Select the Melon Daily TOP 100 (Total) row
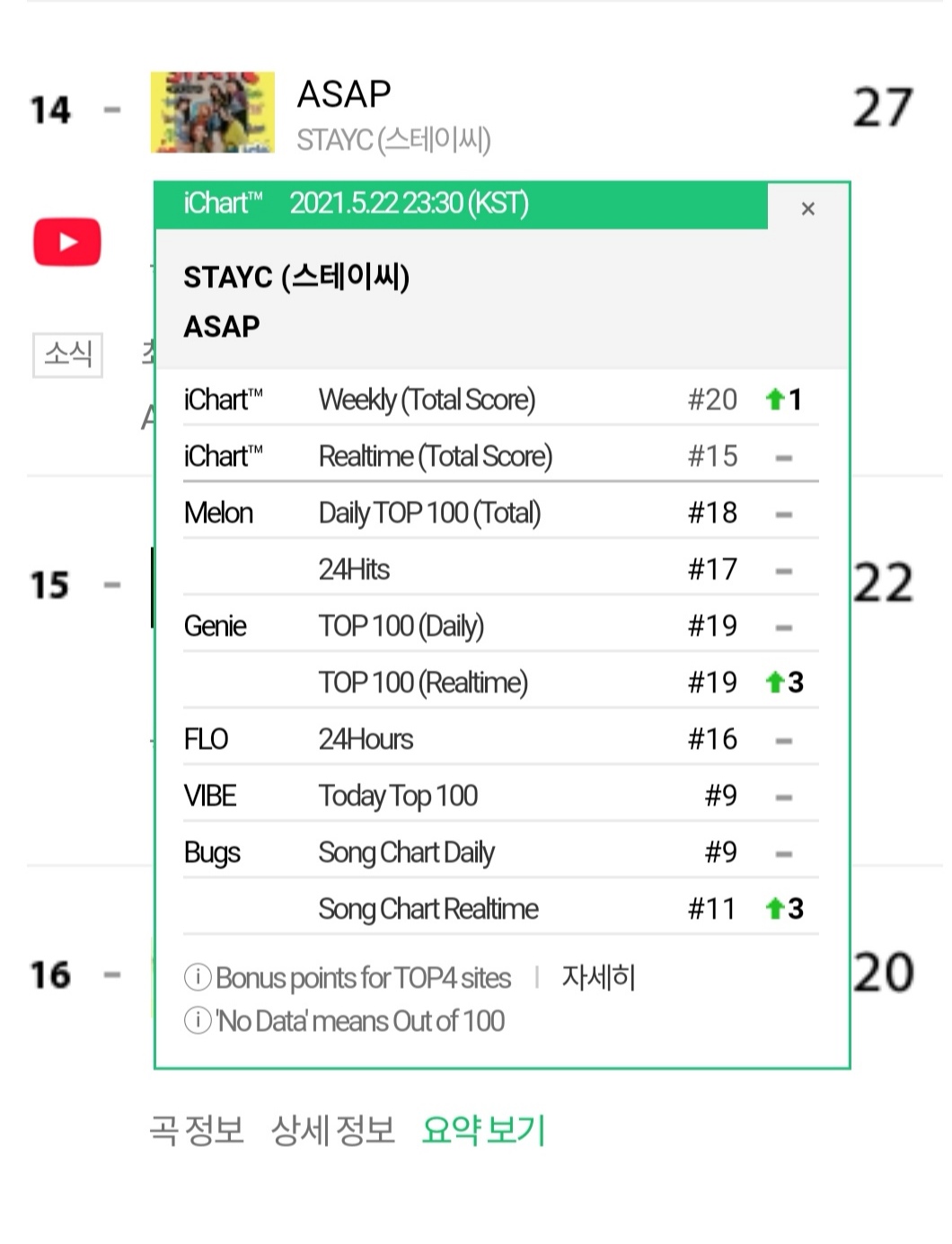 500,513
